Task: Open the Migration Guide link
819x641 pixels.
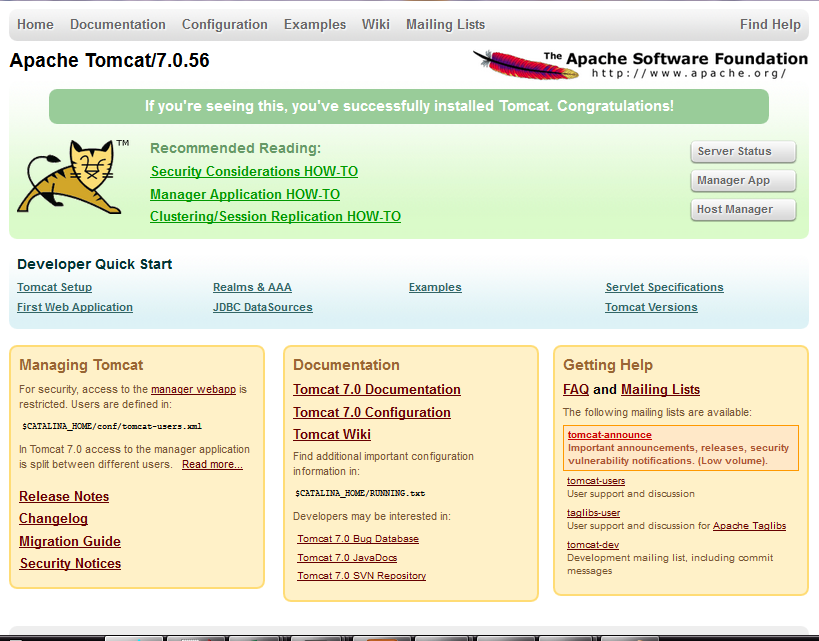Action: click(70, 541)
